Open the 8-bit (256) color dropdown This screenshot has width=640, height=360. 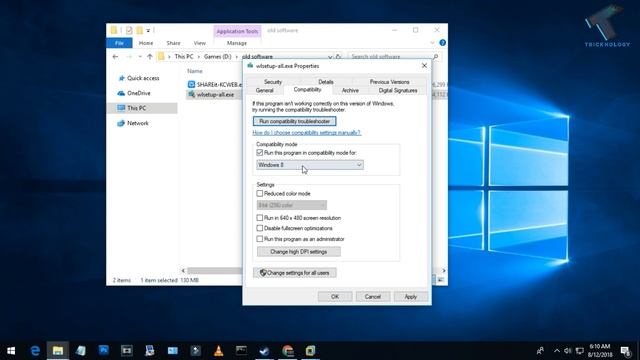pos(291,205)
